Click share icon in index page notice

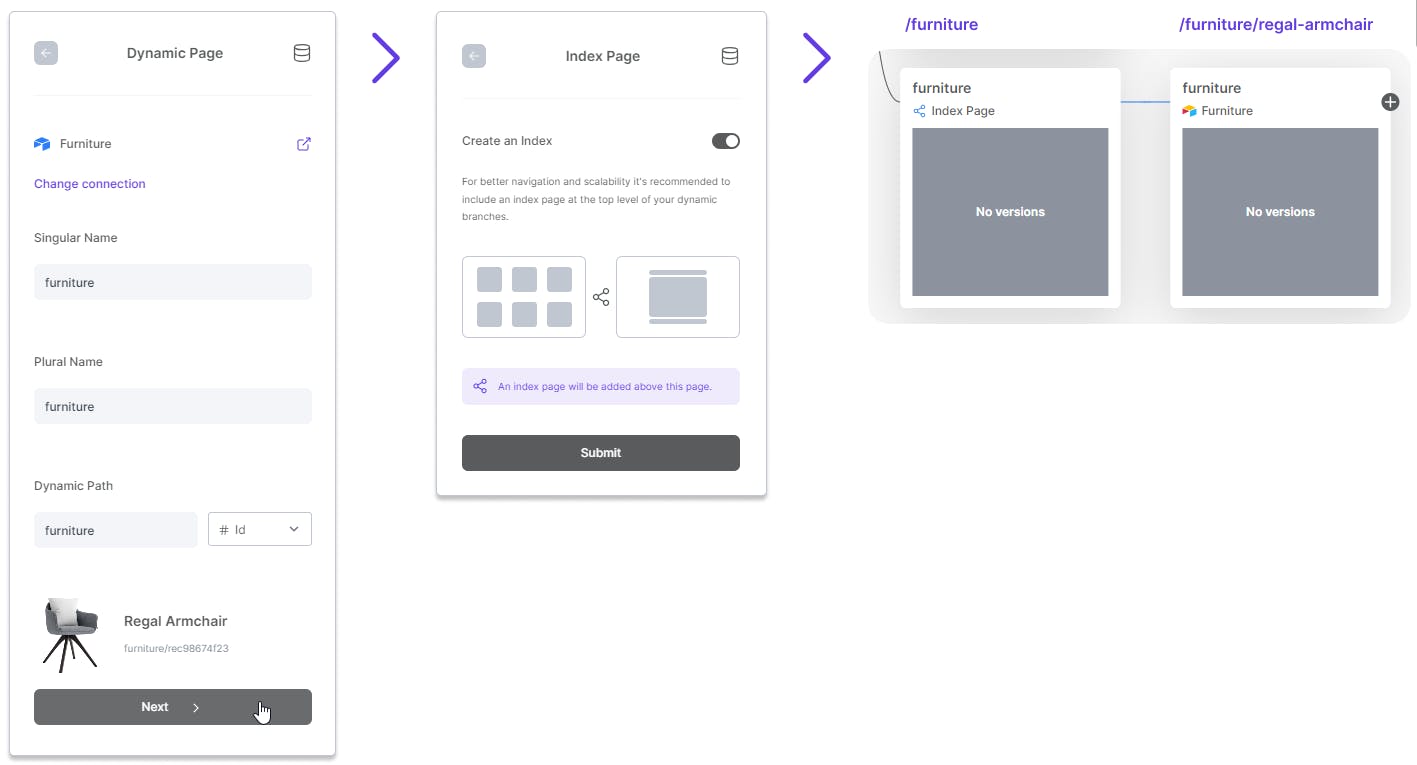pos(480,386)
